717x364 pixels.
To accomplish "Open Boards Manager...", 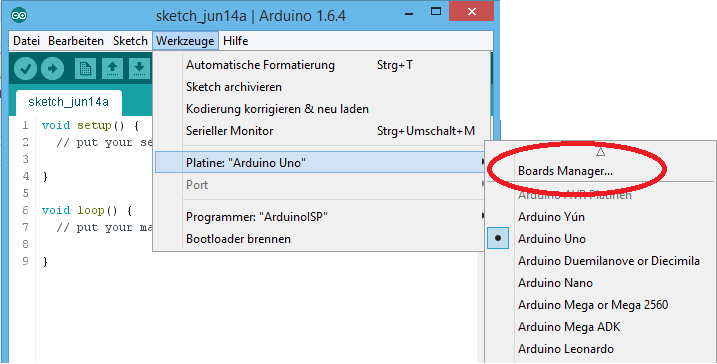I will click(x=565, y=171).
